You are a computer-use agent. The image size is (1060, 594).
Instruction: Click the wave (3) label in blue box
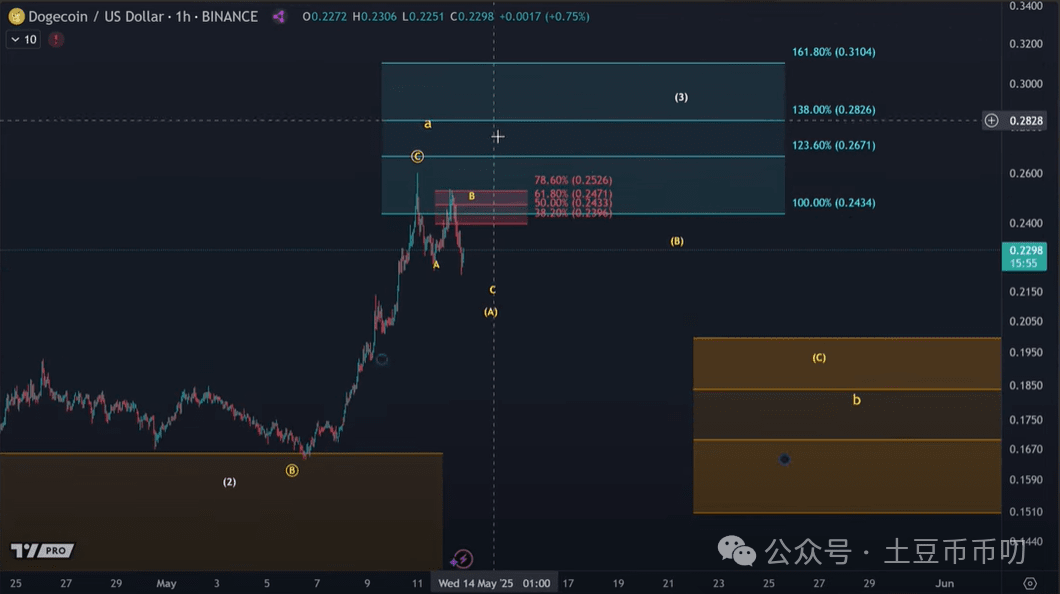click(x=681, y=97)
